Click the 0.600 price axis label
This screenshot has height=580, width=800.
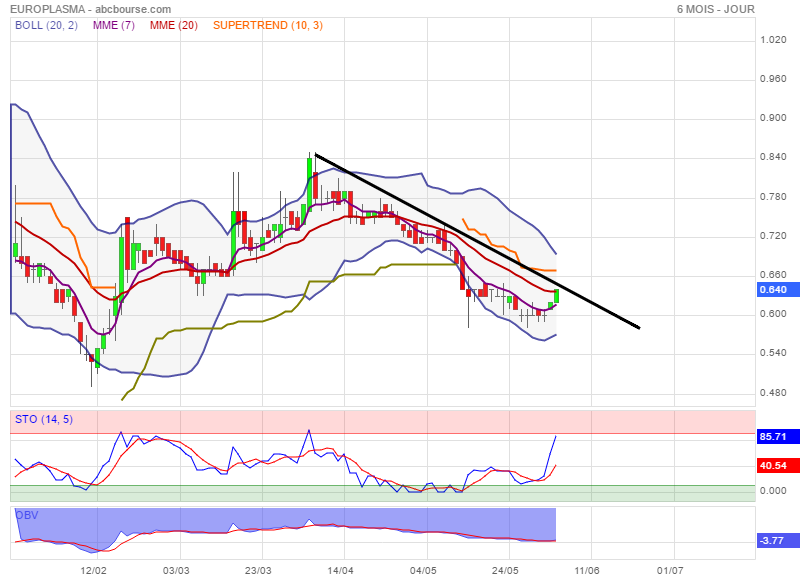[773, 314]
